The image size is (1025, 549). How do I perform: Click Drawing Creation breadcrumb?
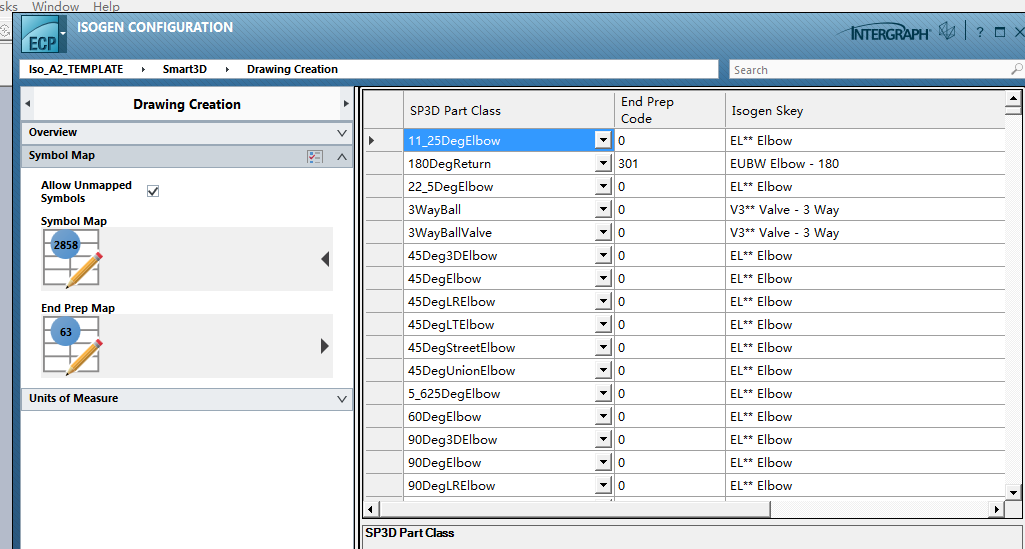point(292,69)
